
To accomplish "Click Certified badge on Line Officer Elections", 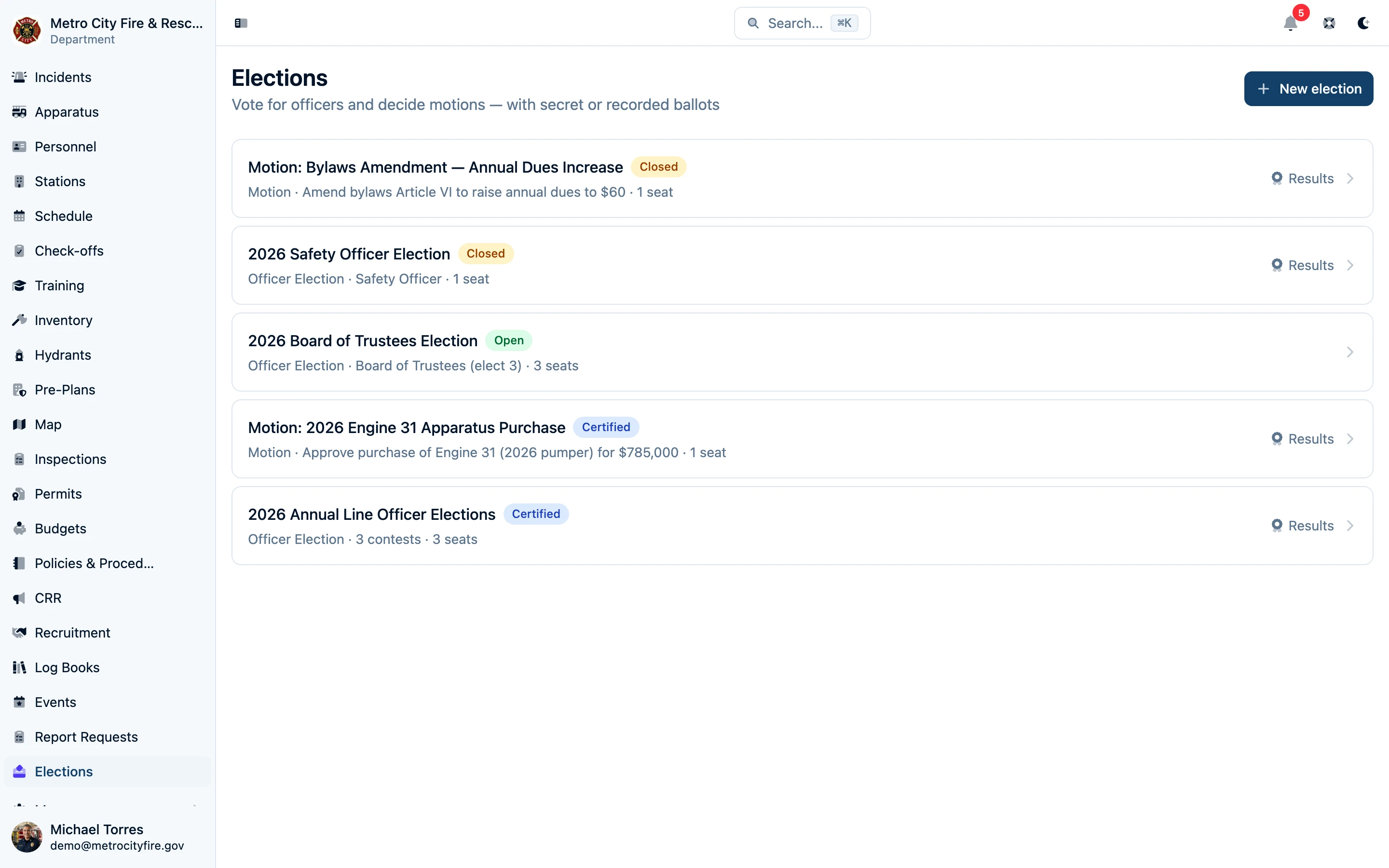I will click(536, 514).
